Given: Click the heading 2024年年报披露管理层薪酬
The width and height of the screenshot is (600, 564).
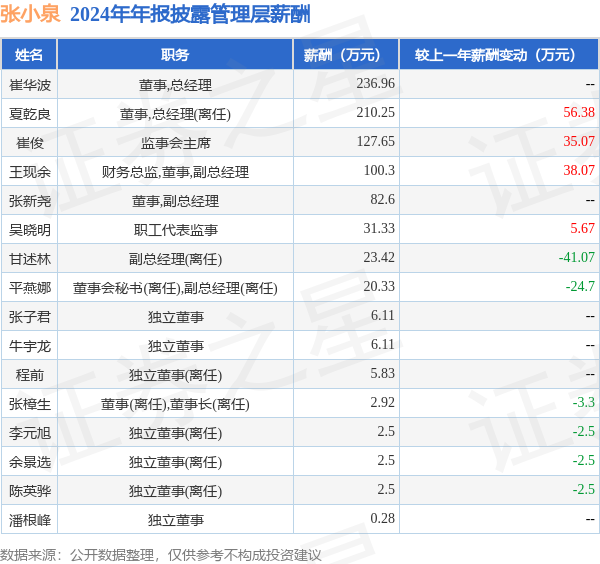Looking at the screenshot, I should (190, 15).
